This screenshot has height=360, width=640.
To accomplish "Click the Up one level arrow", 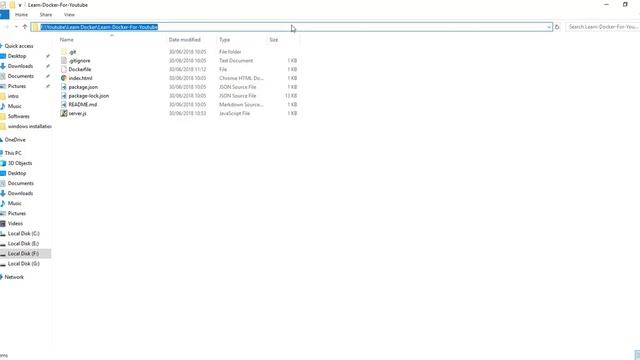I will 24,27.
